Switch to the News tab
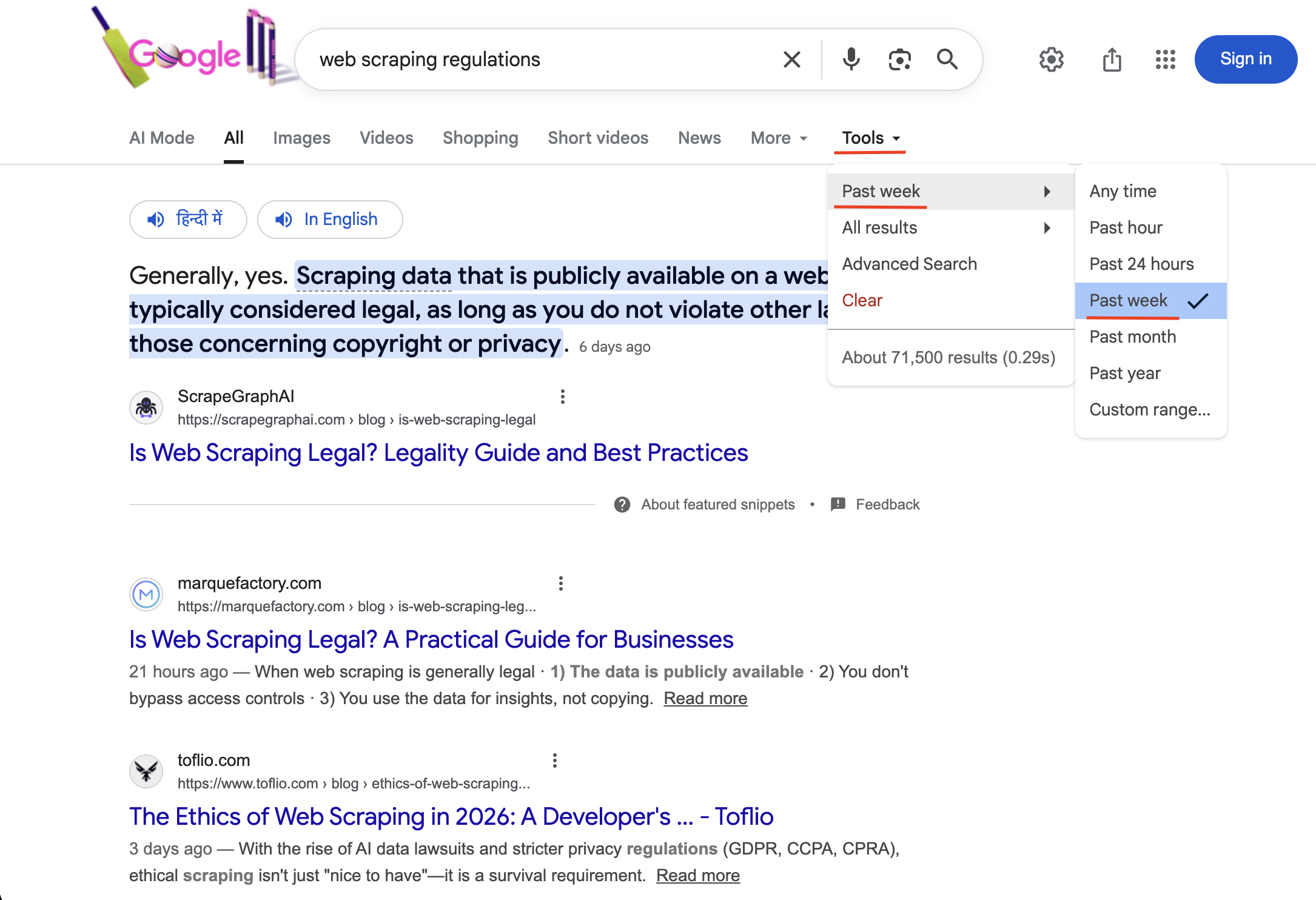The width and height of the screenshot is (1316, 900). pos(699,138)
